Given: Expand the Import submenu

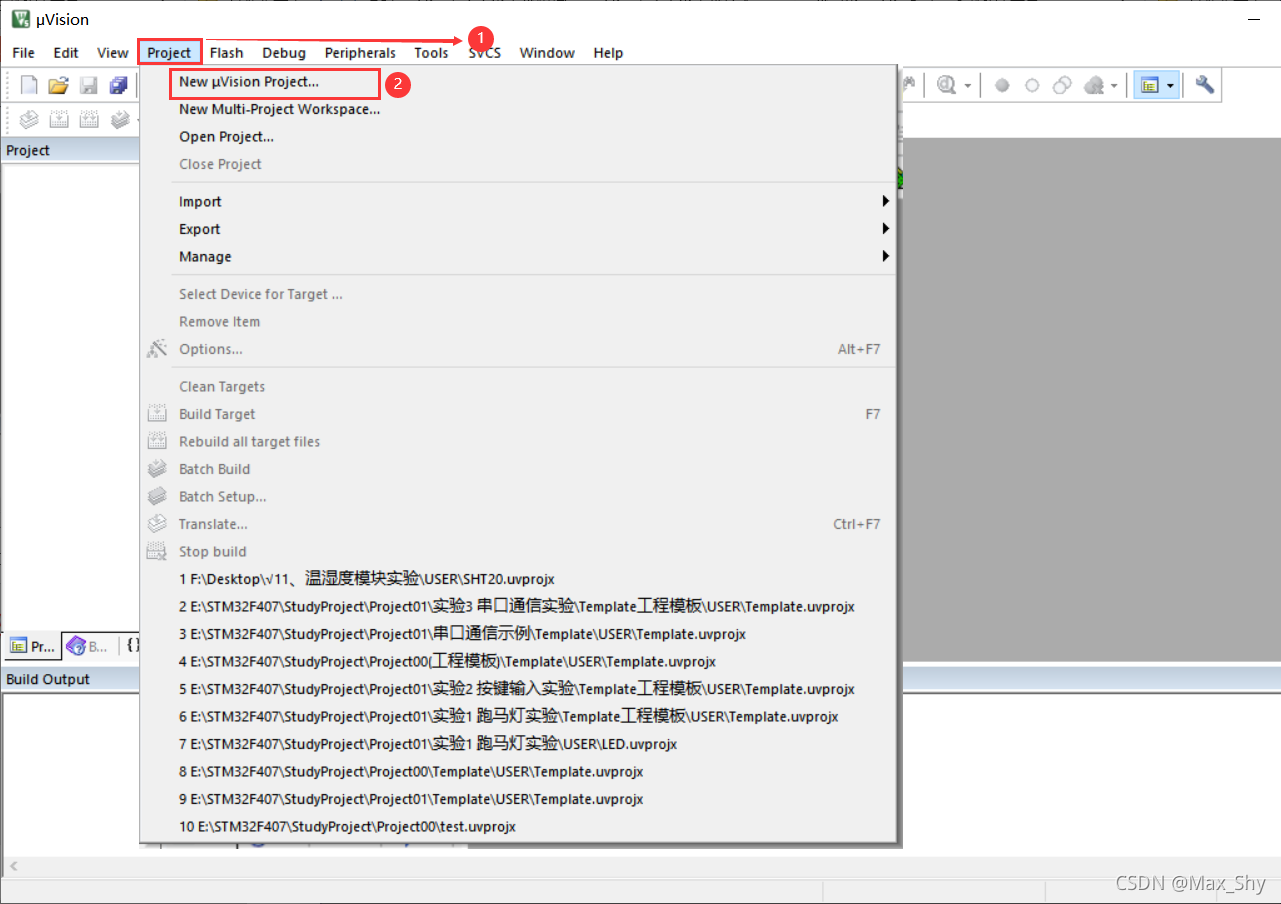Looking at the screenshot, I should pos(518,201).
